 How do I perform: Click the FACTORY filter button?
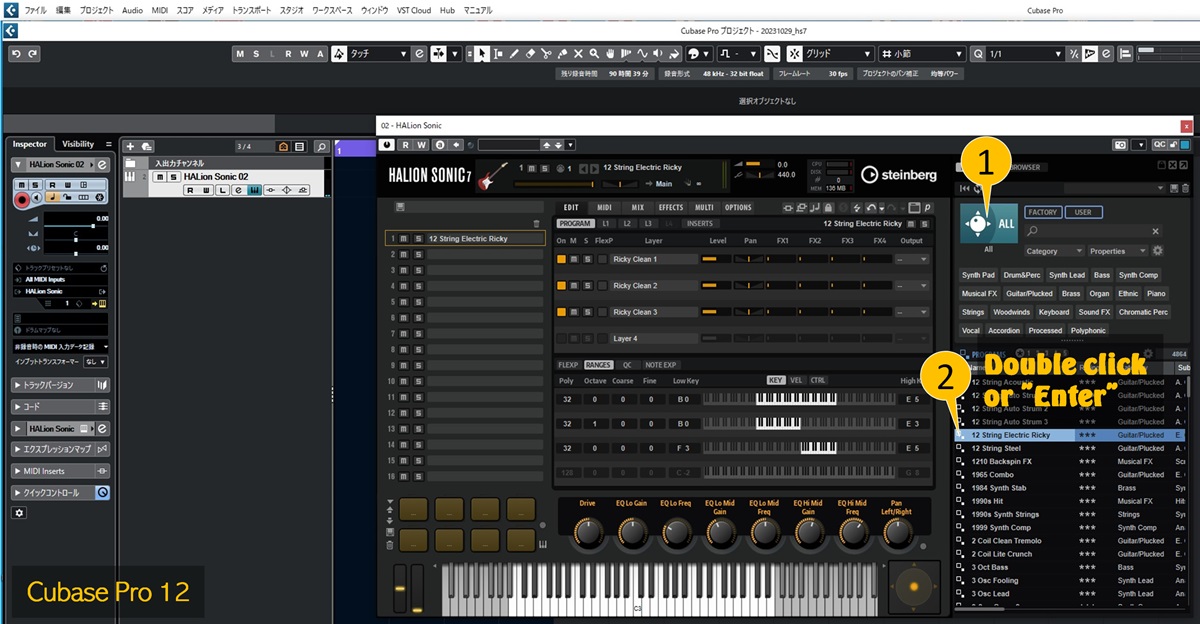click(x=1043, y=212)
